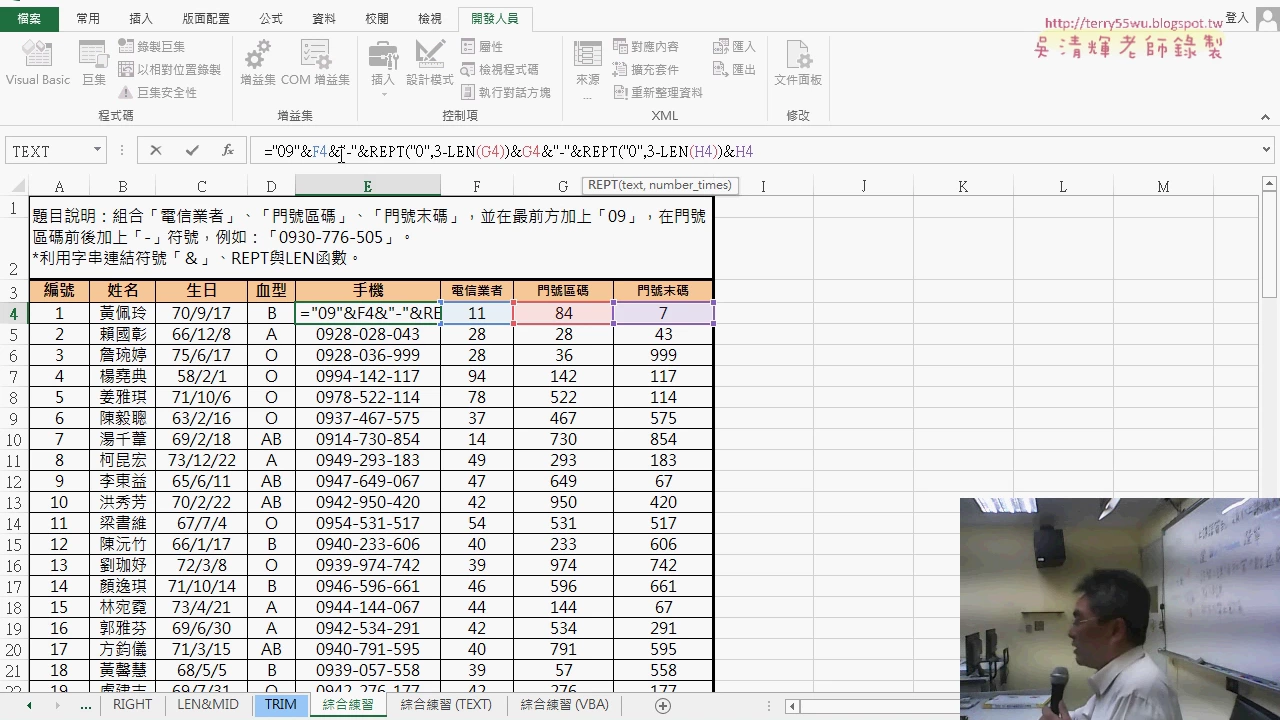Click header cell 門號末碼
This screenshot has height=720, width=1280.
[663, 291]
